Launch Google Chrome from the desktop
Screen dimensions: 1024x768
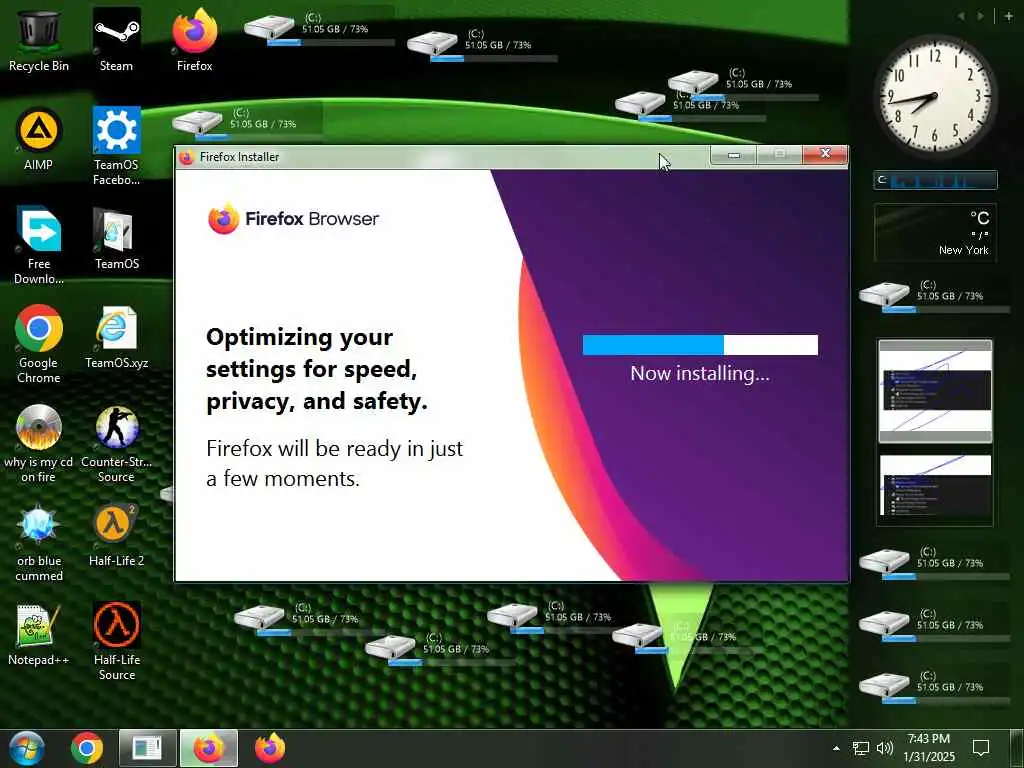click(39, 344)
